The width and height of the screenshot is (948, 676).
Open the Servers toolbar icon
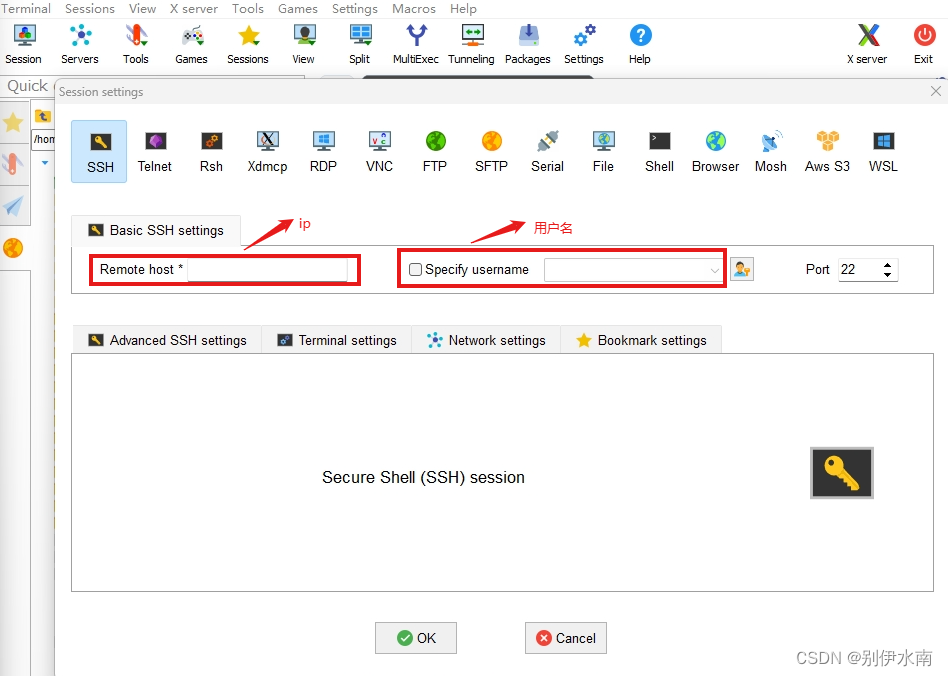(x=80, y=44)
